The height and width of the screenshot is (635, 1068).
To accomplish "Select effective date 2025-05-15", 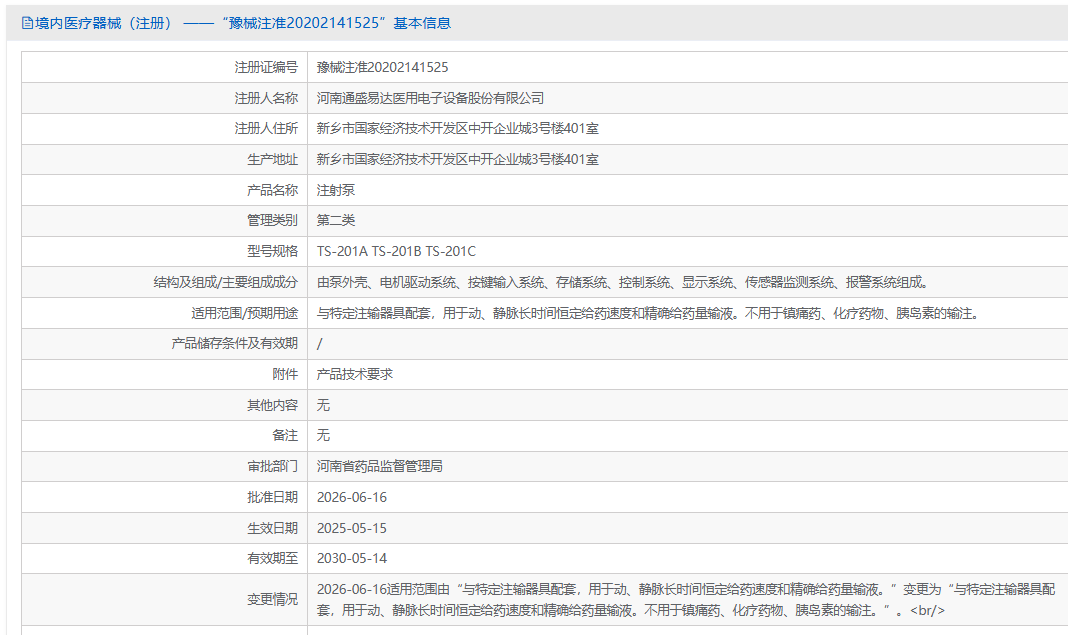I will tap(351, 528).
